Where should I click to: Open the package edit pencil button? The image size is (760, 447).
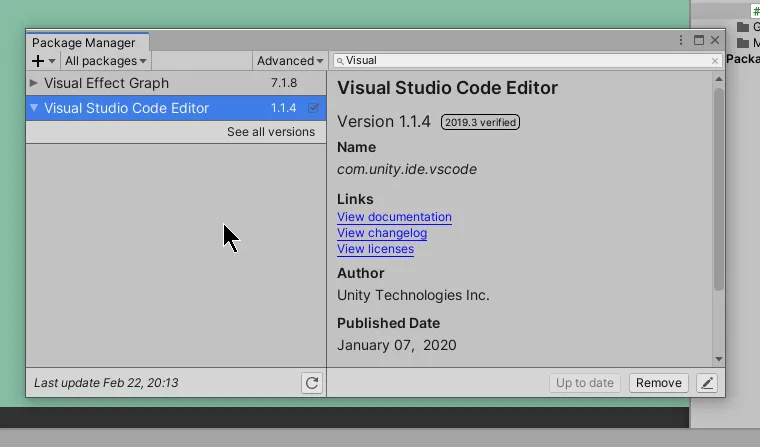coord(707,383)
